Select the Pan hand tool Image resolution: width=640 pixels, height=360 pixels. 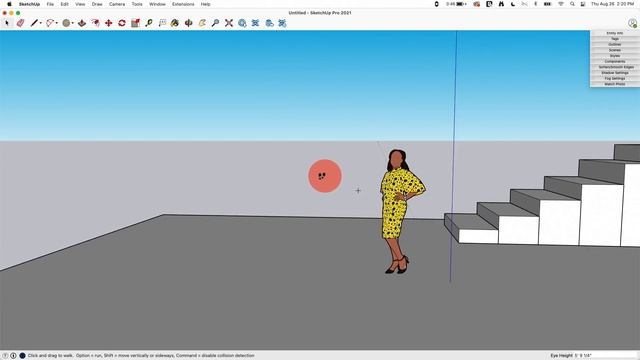202,23
